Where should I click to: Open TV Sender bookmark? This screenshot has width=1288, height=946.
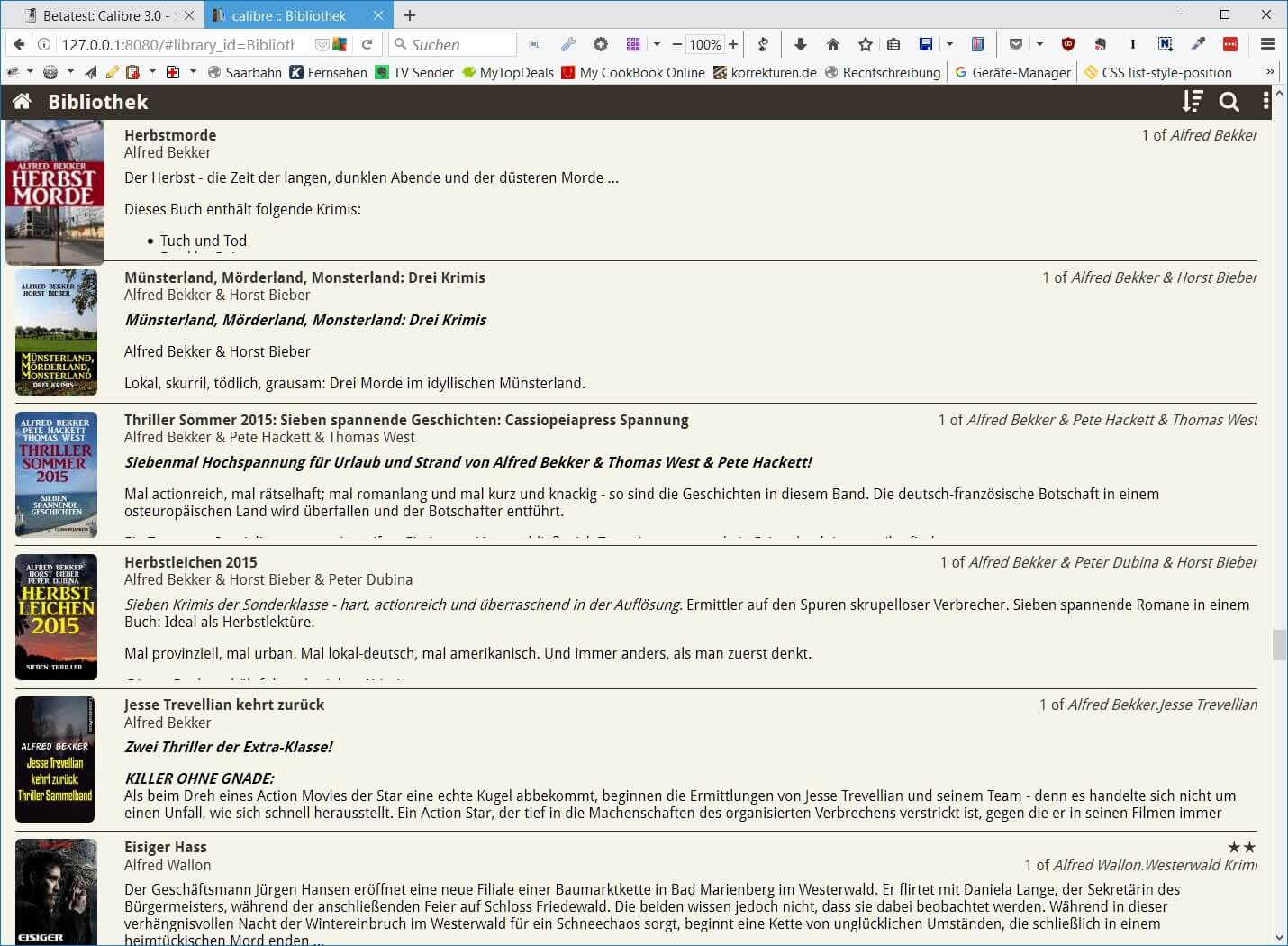pos(415,72)
